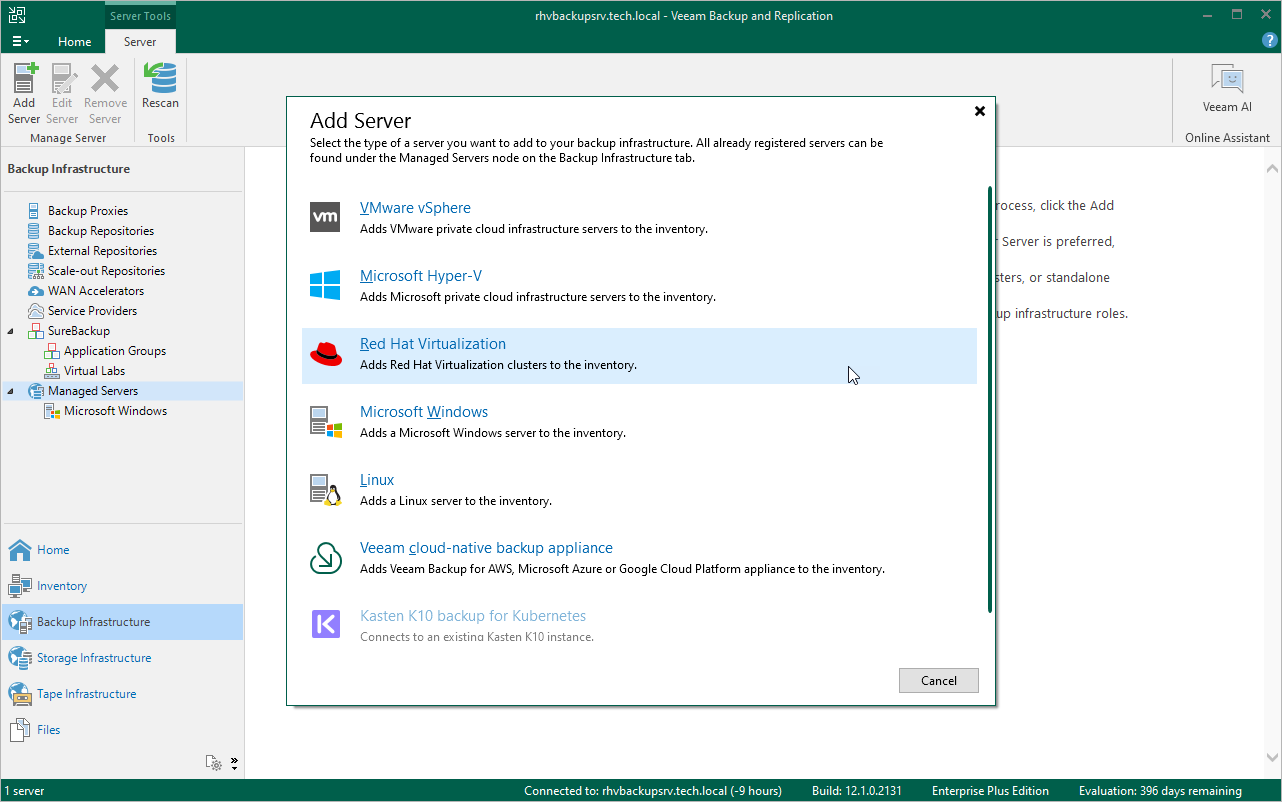Click the Microsoft Hyper-V Windows logo icon
Image resolution: width=1282 pixels, height=802 pixels.
pyautogui.click(x=326, y=285)
